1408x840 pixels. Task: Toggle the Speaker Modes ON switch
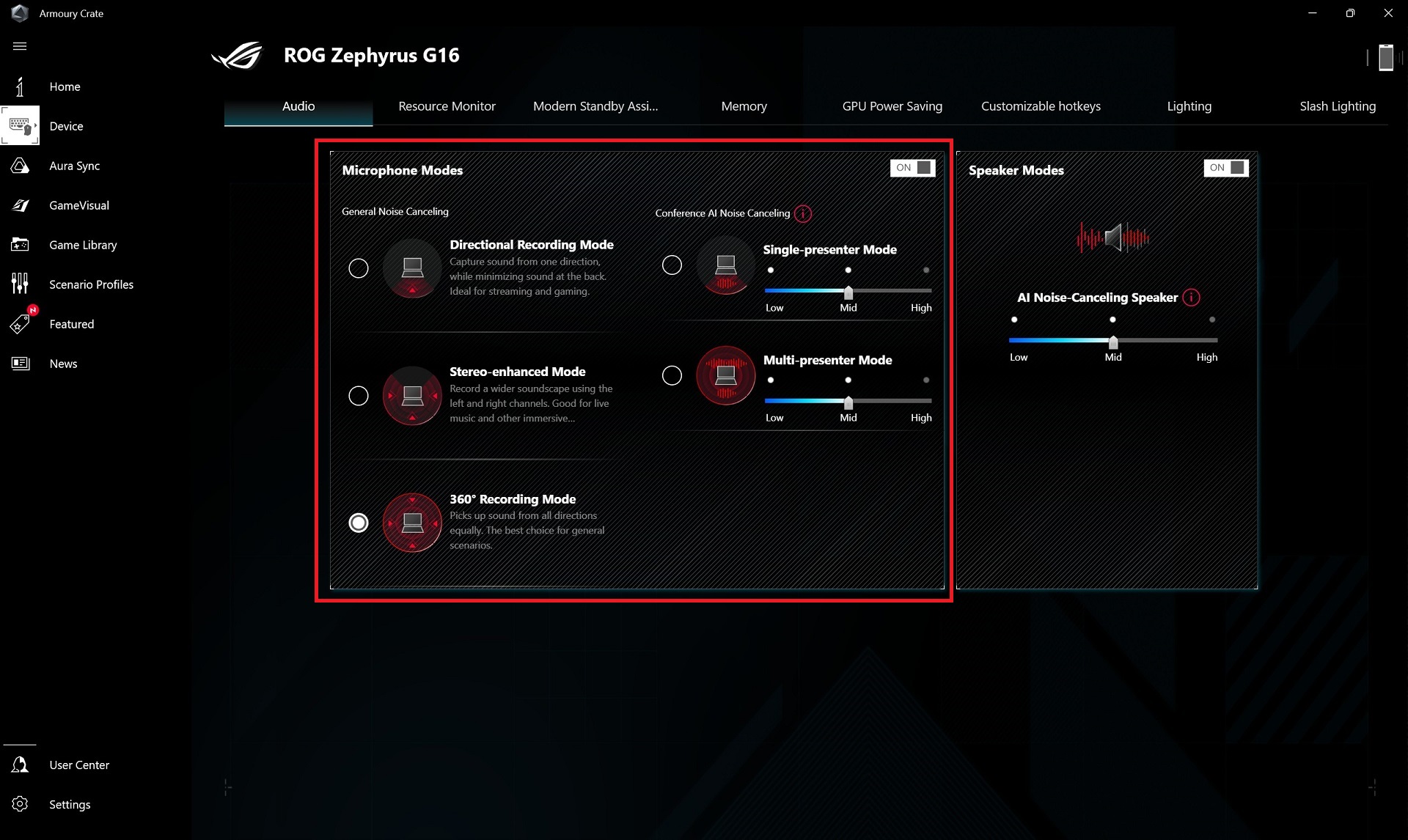1225,168
